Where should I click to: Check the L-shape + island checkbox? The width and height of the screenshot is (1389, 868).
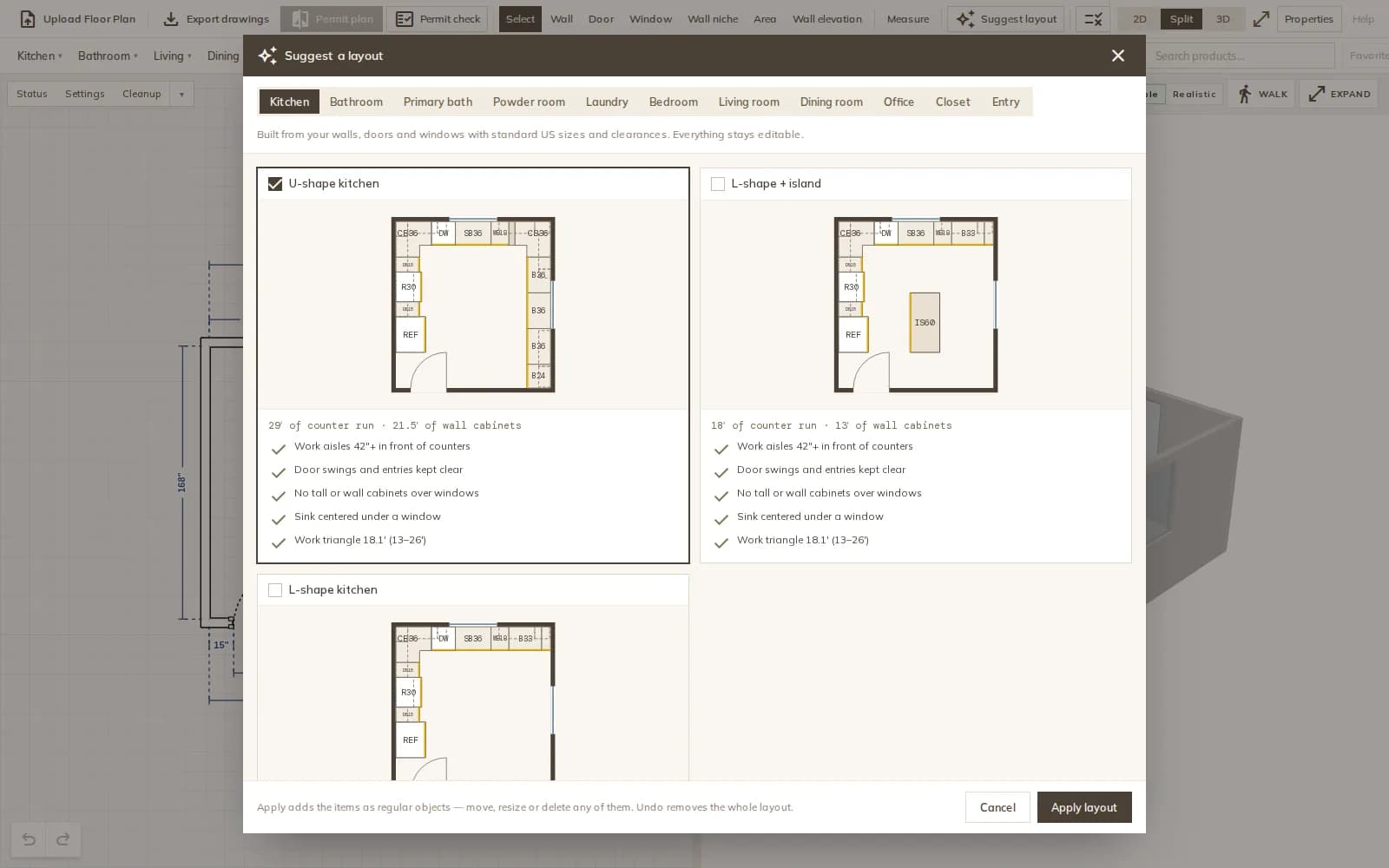click(718, 184)
